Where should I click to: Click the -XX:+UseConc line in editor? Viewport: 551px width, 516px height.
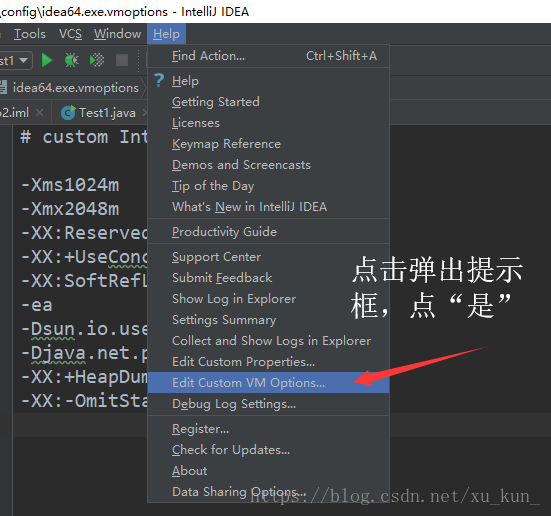pos(84,257)
